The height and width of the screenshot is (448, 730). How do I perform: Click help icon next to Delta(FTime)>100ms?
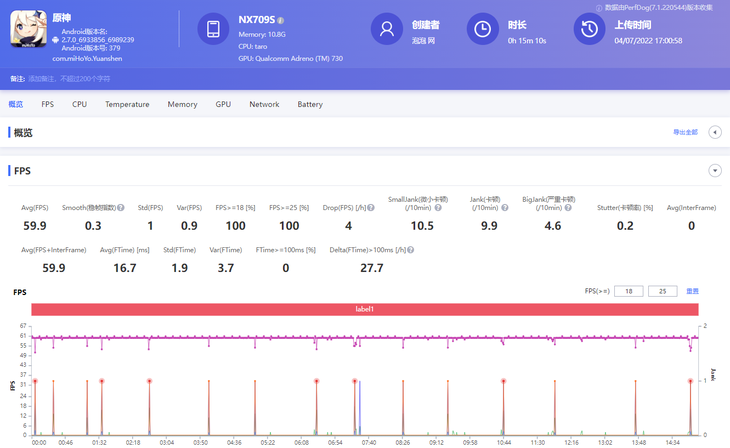click(411, 250)
